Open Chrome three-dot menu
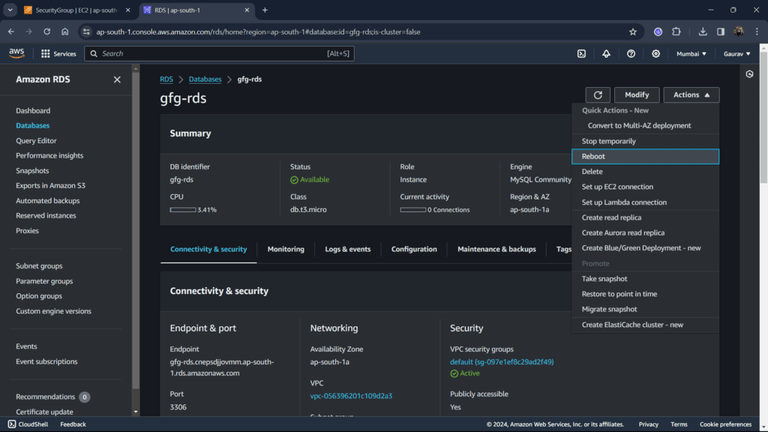The width and height of the screenshot is (768, 432). click(x=757, y=32)
